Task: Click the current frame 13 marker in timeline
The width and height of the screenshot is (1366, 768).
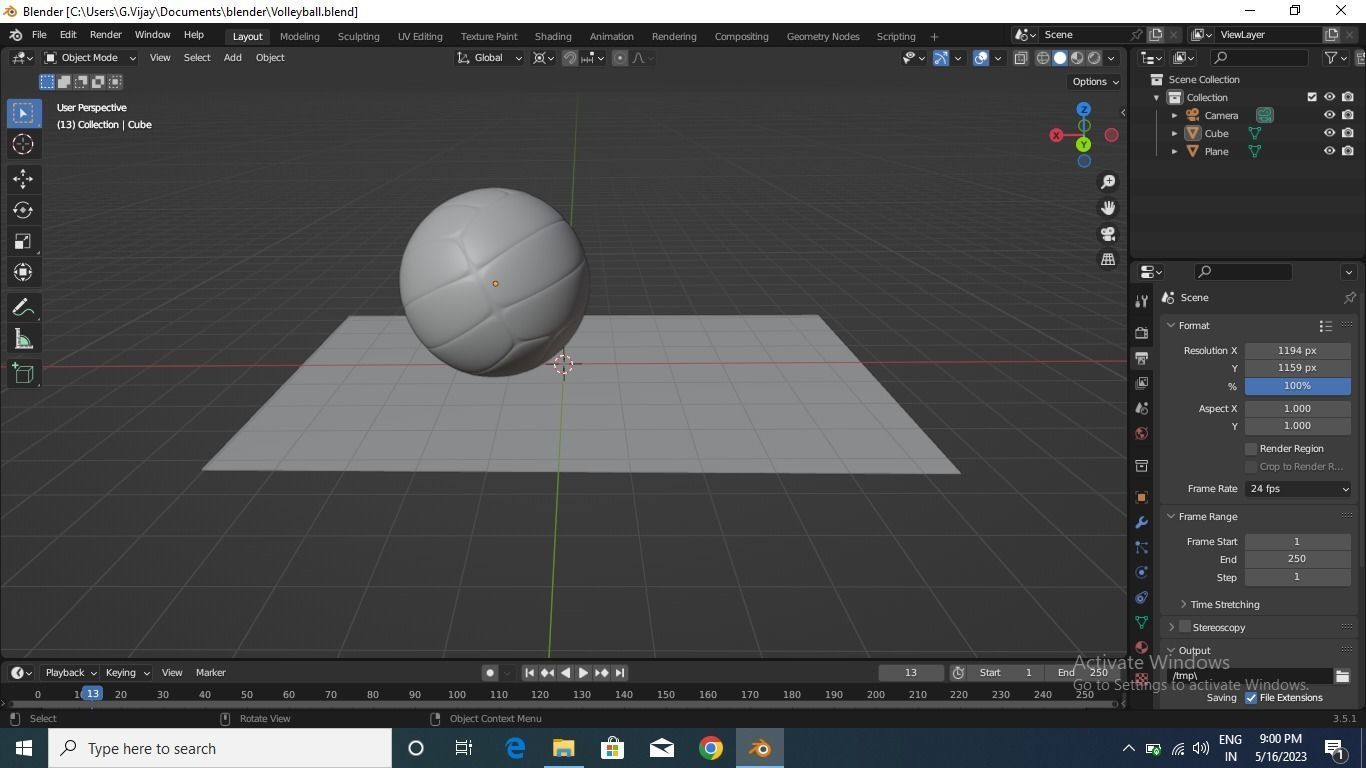Action: [92, 694]
